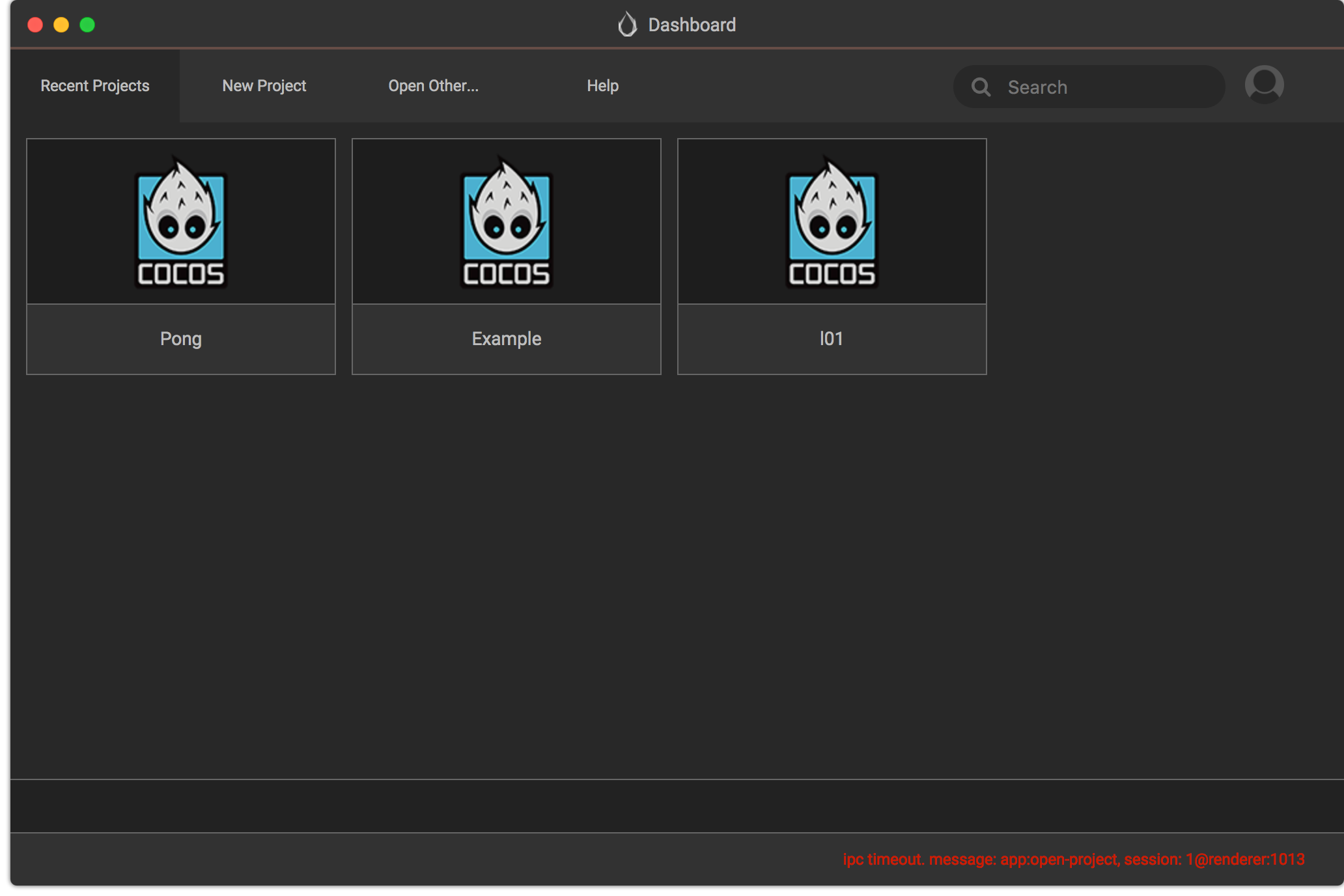The height and width of the screenshot is (896, 1344).
Task: Switch to the Recent Projects tab
Action: [95, 86]
